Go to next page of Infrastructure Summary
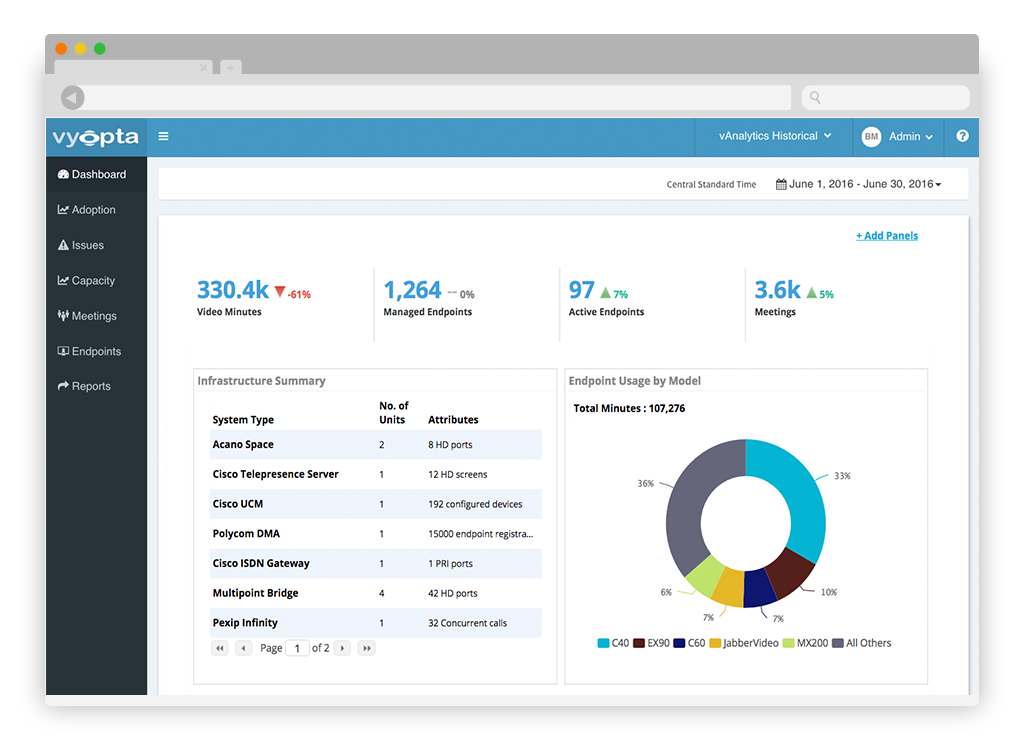The image size is (1024, 740). (342, 648)
